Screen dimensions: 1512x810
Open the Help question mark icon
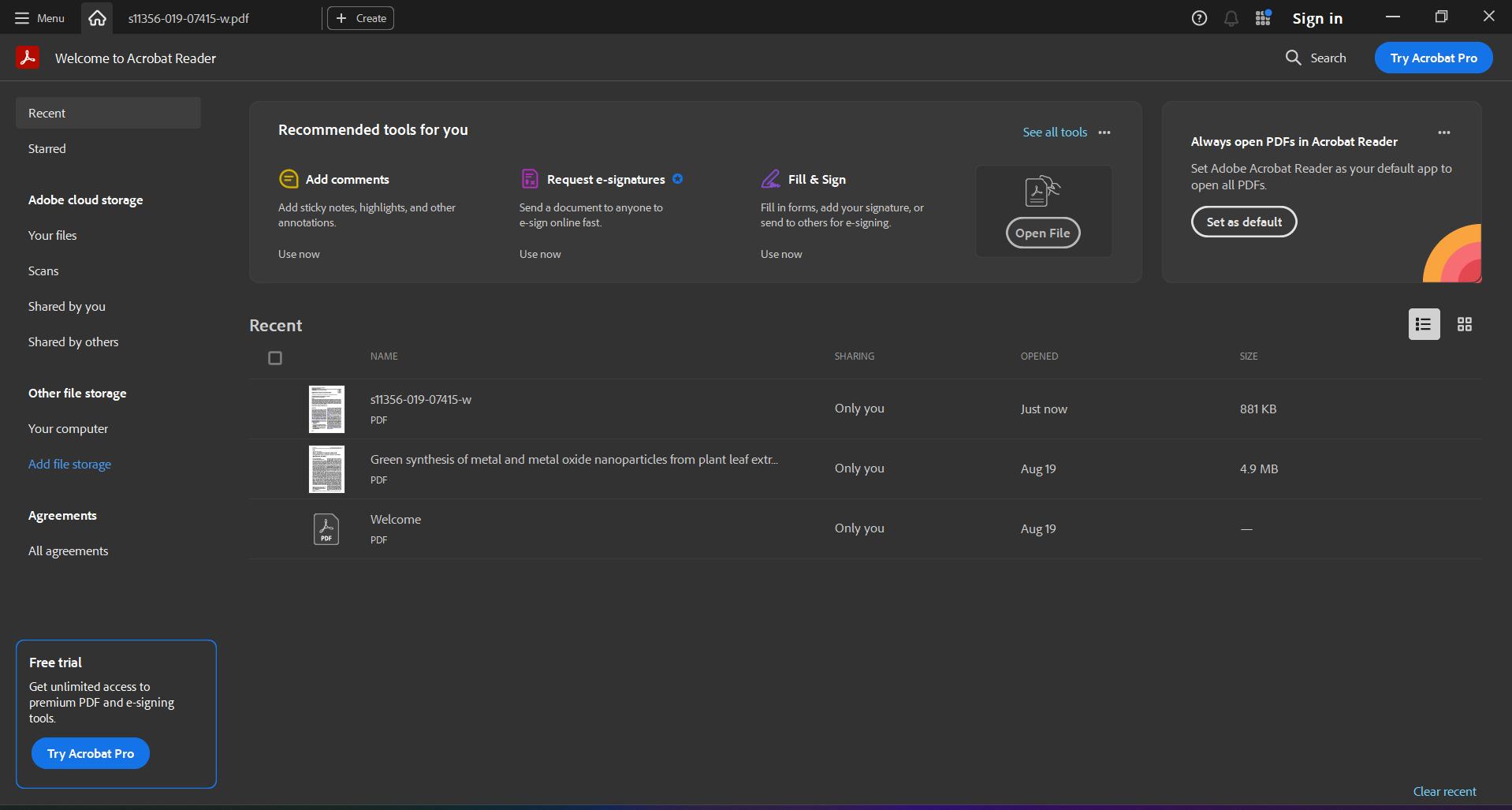click(1199, 18)
